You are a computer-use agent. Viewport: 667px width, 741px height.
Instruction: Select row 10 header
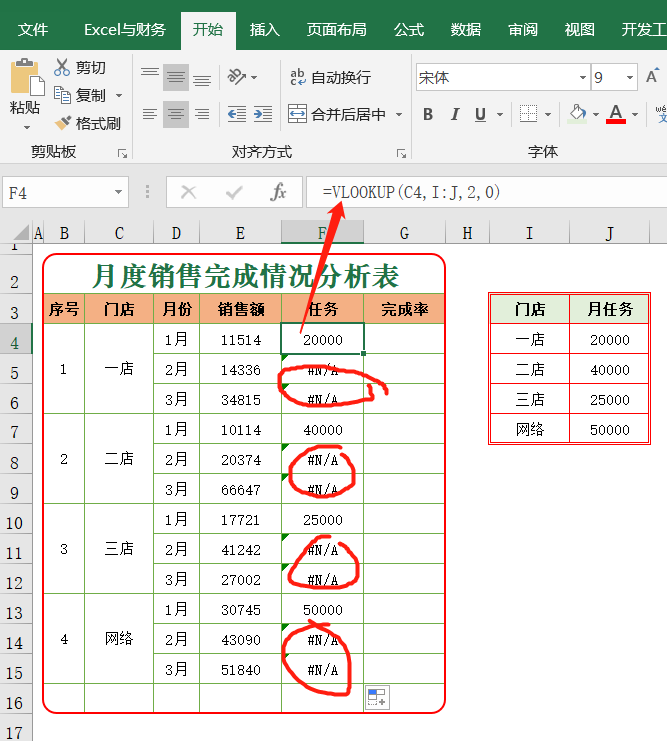click(15, 519)
